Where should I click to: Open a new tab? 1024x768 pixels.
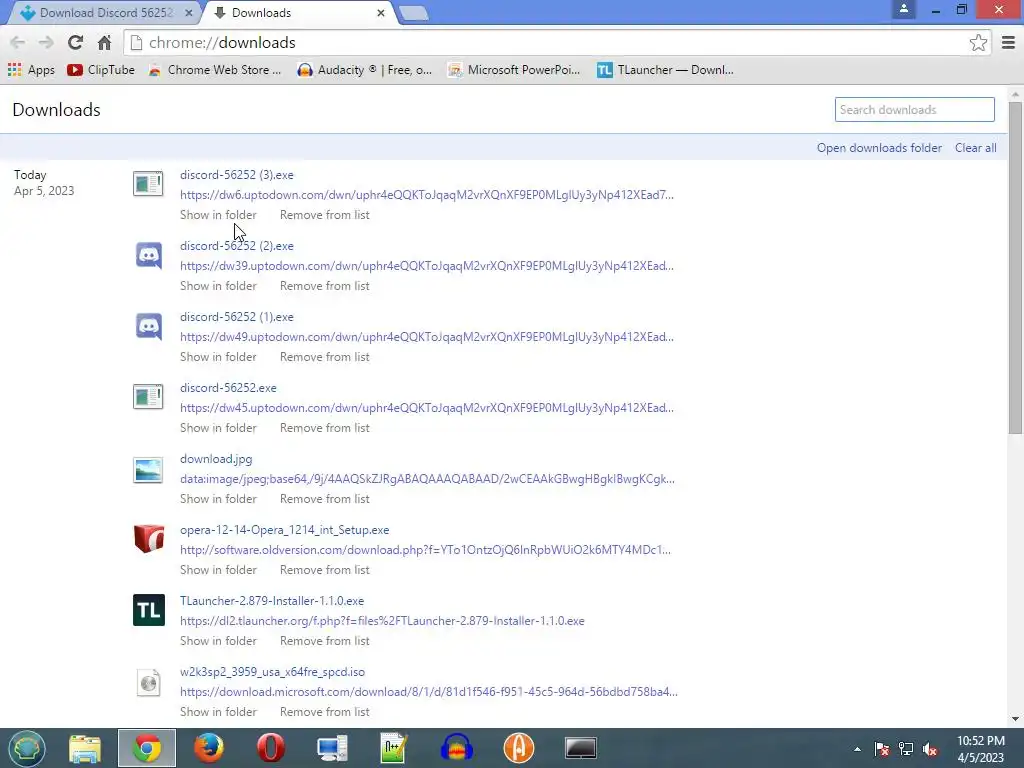pos(413,13)
